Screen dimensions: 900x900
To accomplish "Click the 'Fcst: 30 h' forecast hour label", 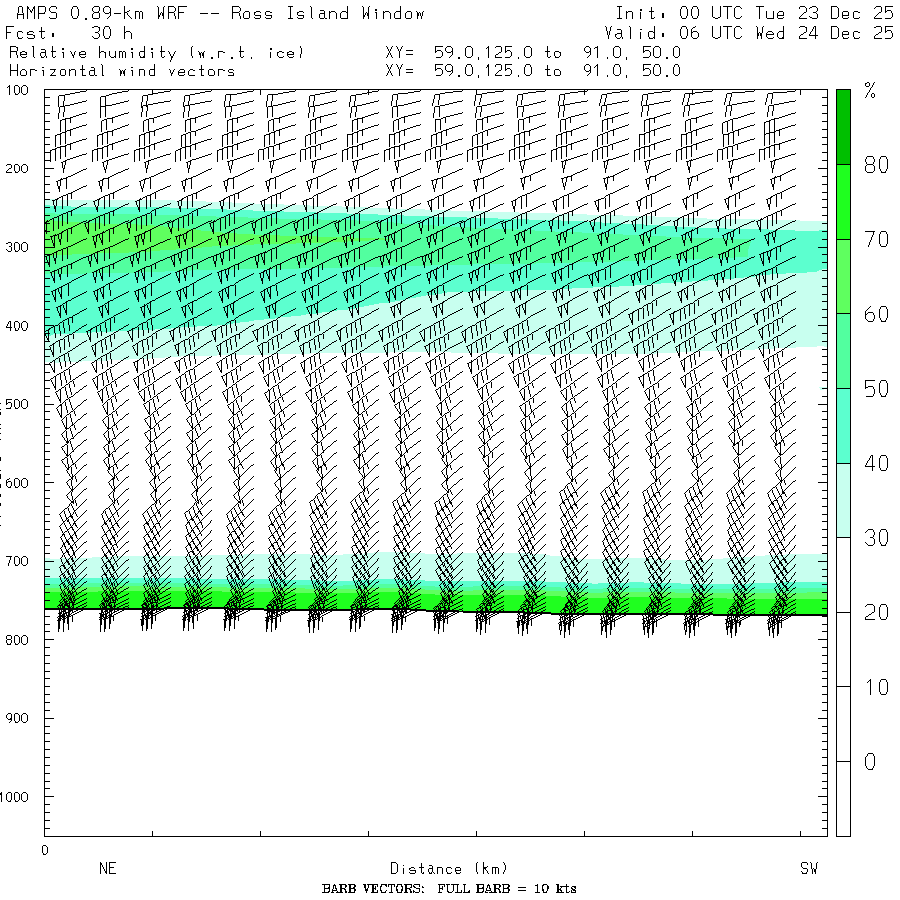I will [69, 32].
